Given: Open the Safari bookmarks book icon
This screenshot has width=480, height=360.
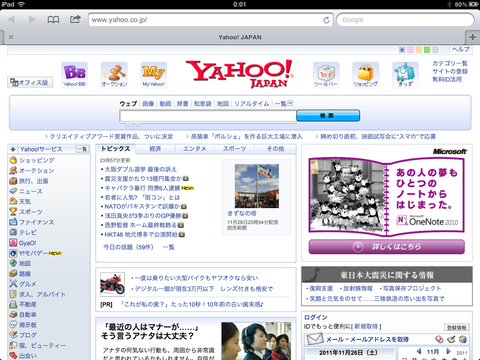Looking at the screenshot, I should tap(53, 20).
